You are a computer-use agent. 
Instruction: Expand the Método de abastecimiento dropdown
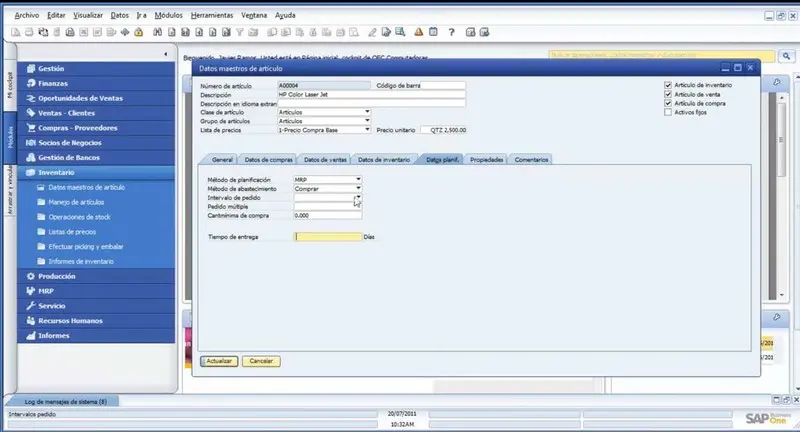coord(358,188)
